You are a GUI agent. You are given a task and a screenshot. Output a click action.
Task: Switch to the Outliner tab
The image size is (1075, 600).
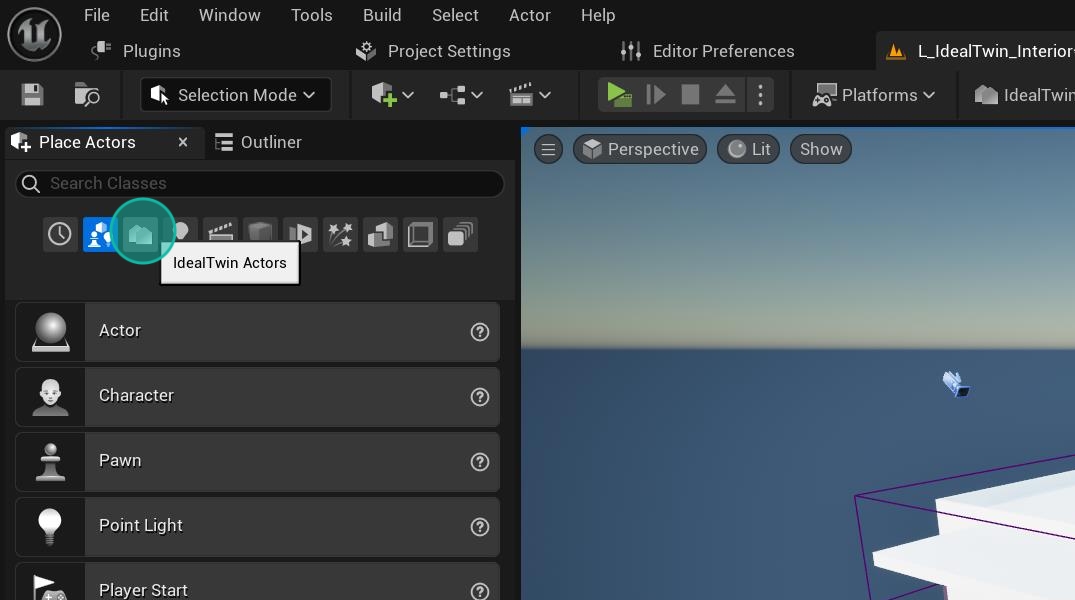click(258, 142)
